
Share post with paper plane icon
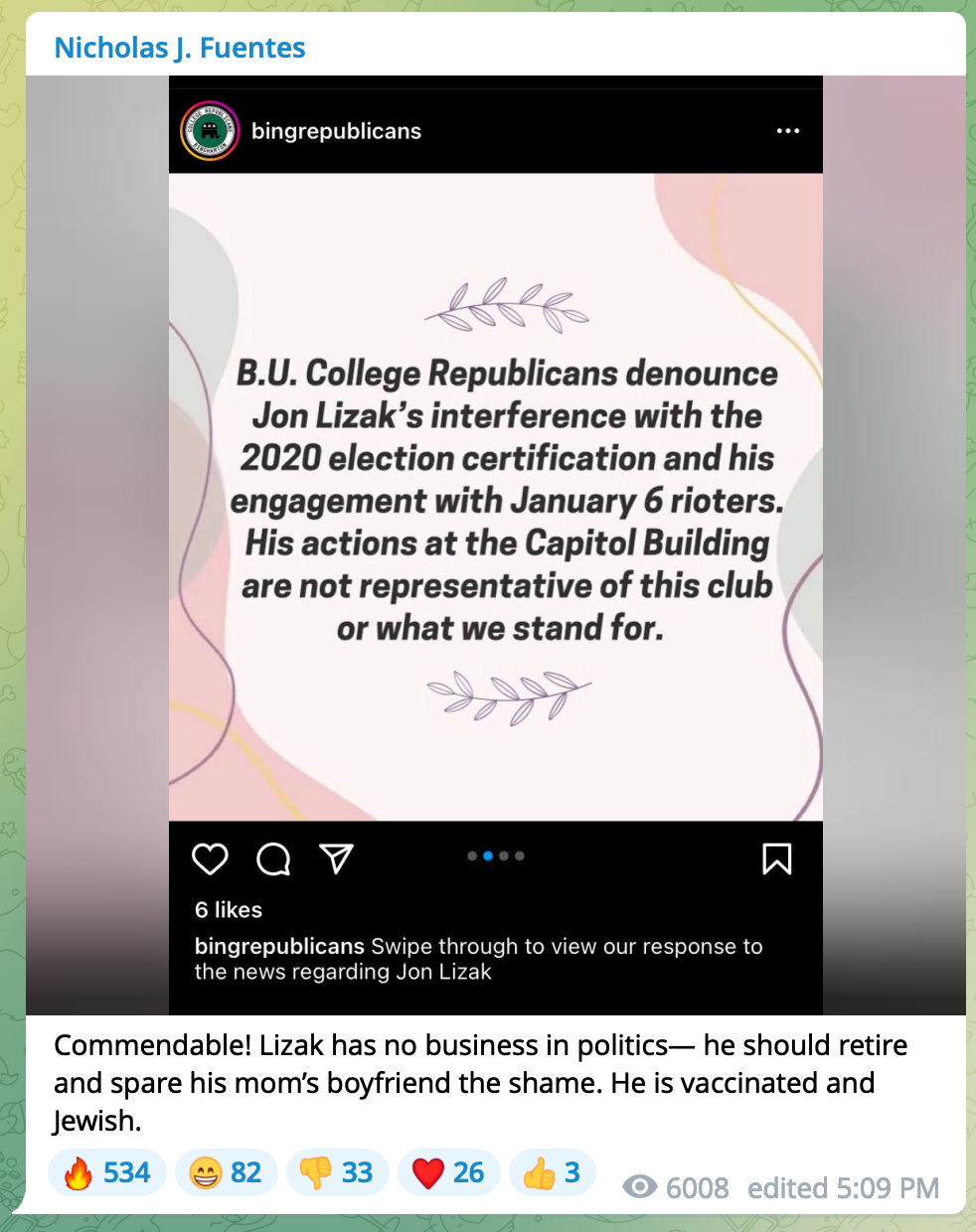tap(336, 858)
